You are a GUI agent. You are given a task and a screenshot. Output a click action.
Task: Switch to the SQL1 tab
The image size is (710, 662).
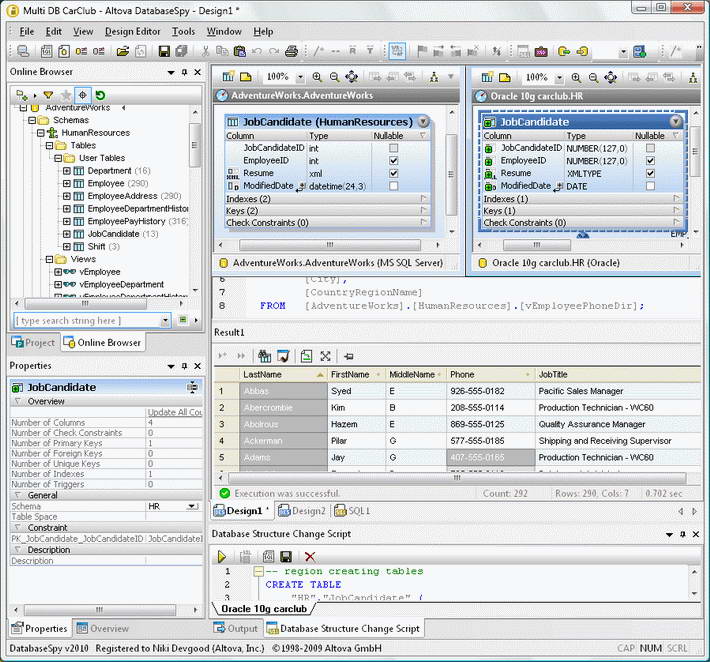tap(358, 511)
